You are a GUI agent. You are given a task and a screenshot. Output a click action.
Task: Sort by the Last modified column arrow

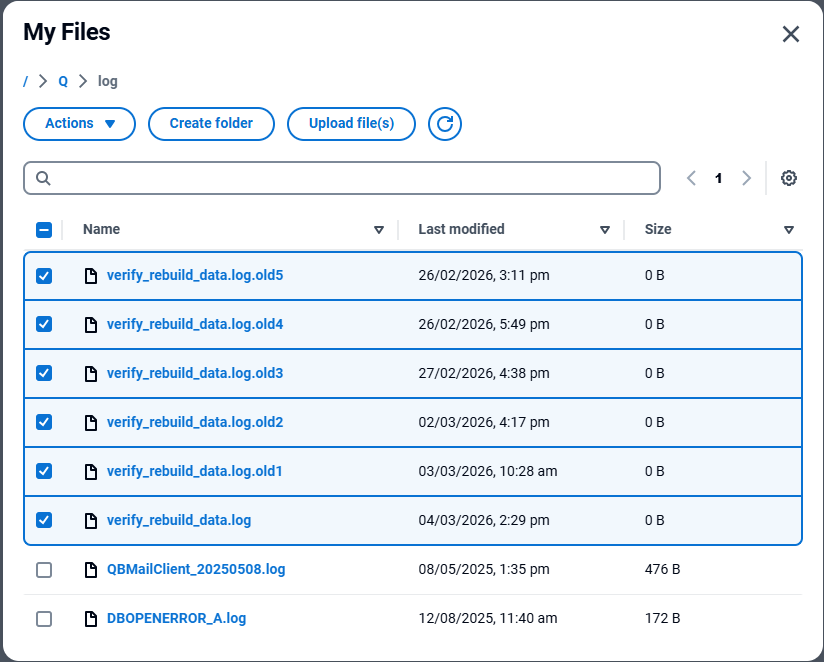(x=605, y=229)
